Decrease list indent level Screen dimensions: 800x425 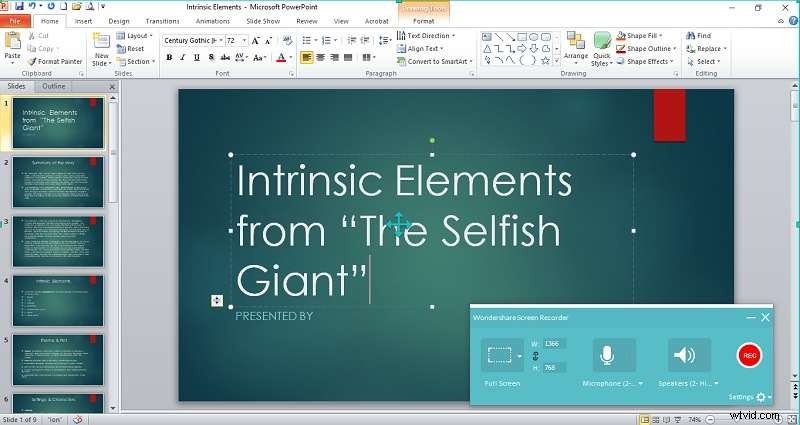pyautogui.click(x=352, y=40)
